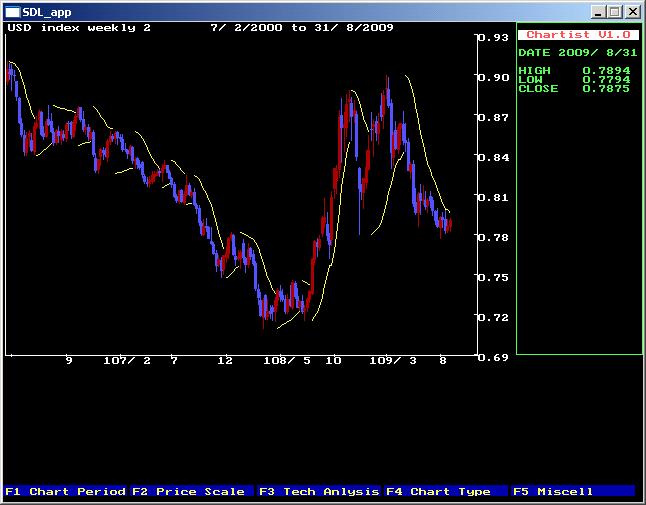The image size is (646, 505).
Task: Close the SDL_app window
Action: (632, 12)
